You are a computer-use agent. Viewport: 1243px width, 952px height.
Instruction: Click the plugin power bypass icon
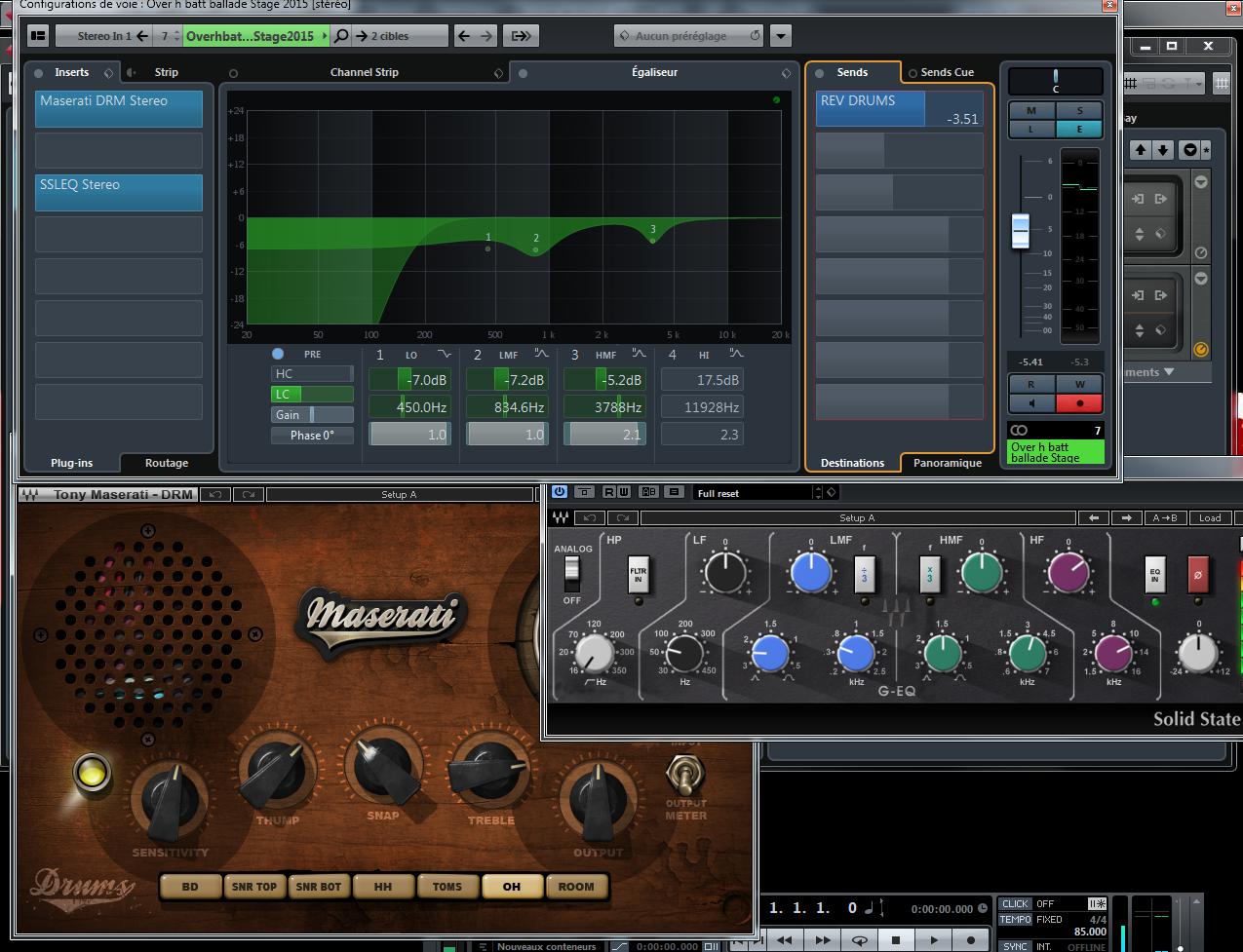click(560, 492)
